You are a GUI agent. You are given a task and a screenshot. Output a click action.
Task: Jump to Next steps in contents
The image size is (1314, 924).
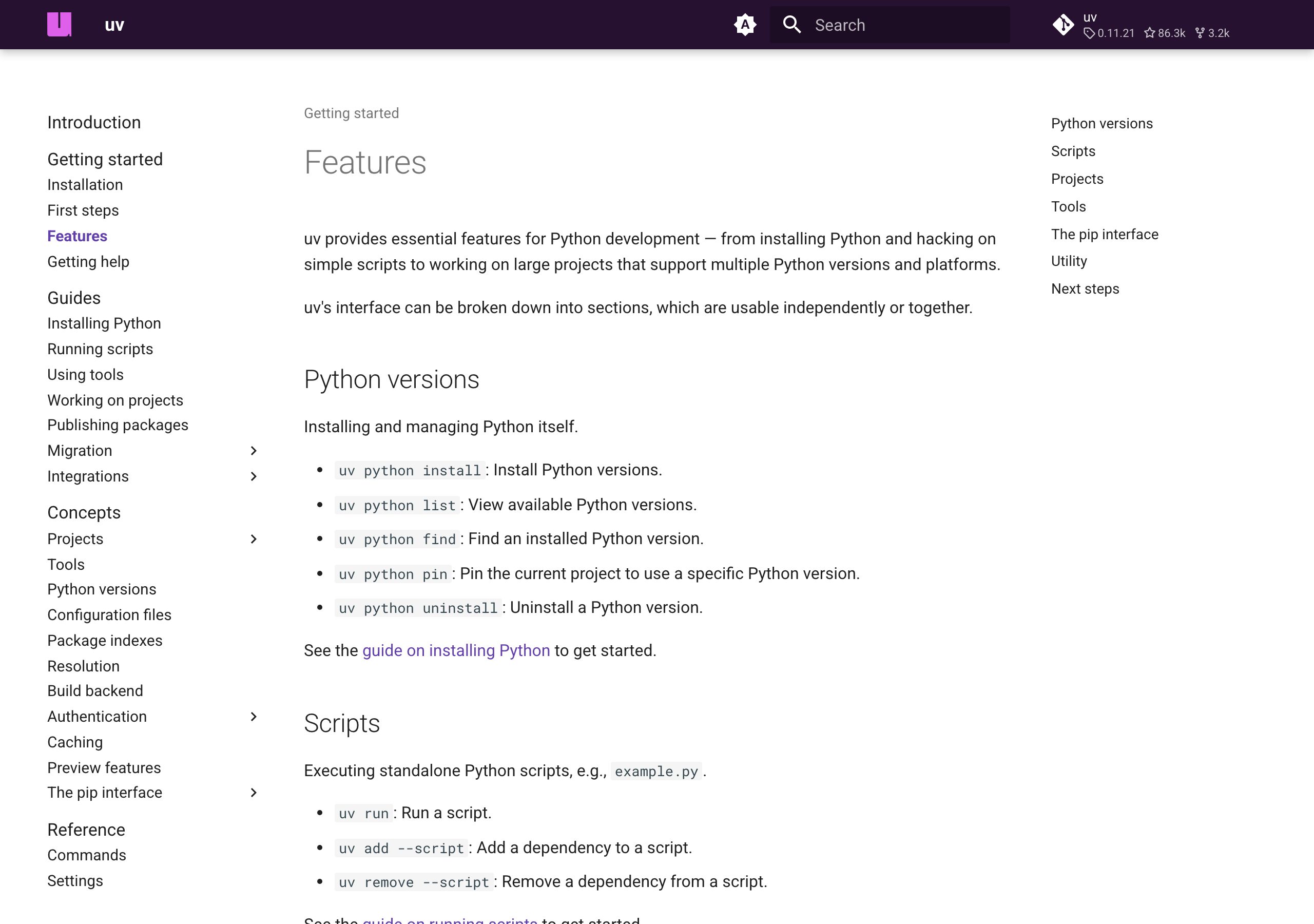[1085, 289]
